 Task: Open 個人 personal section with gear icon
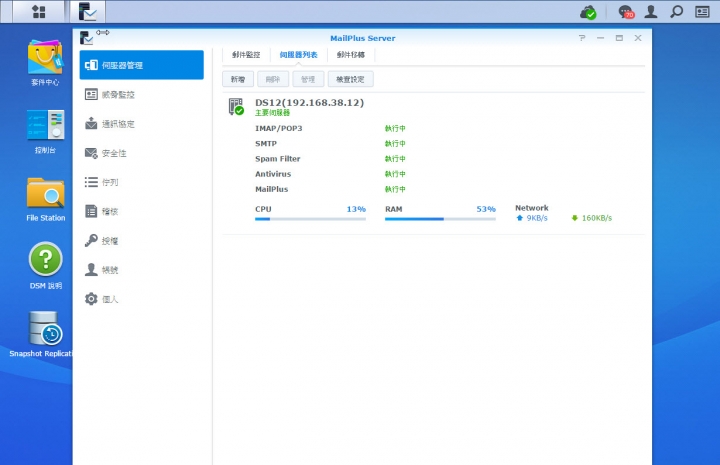click(141, 299)
